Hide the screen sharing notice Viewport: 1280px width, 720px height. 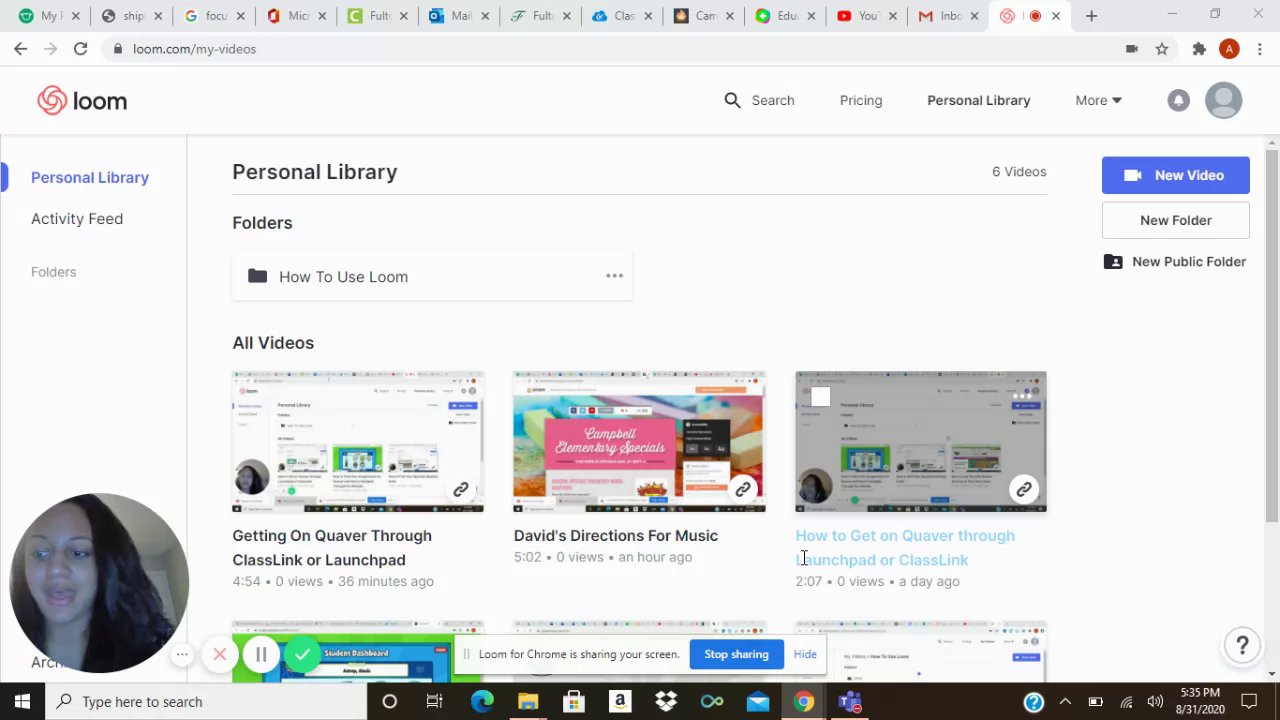[805, 654]
